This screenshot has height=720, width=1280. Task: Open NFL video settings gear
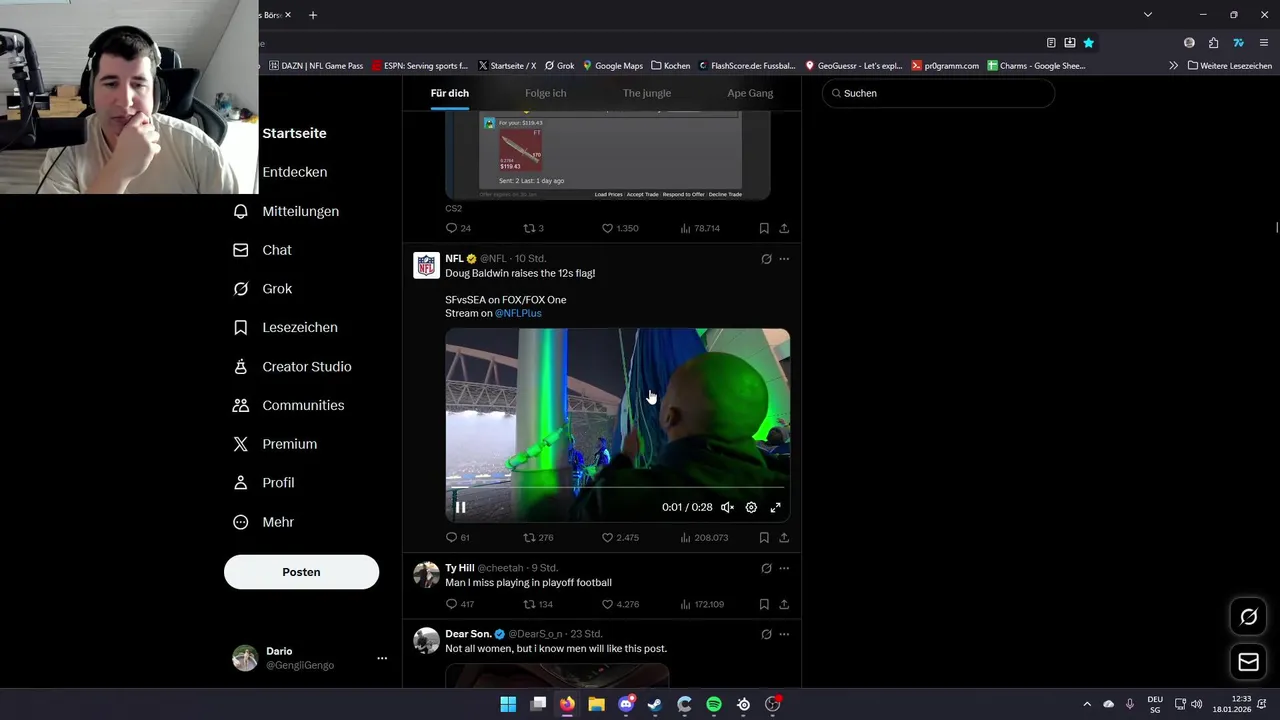click(751, 507)
